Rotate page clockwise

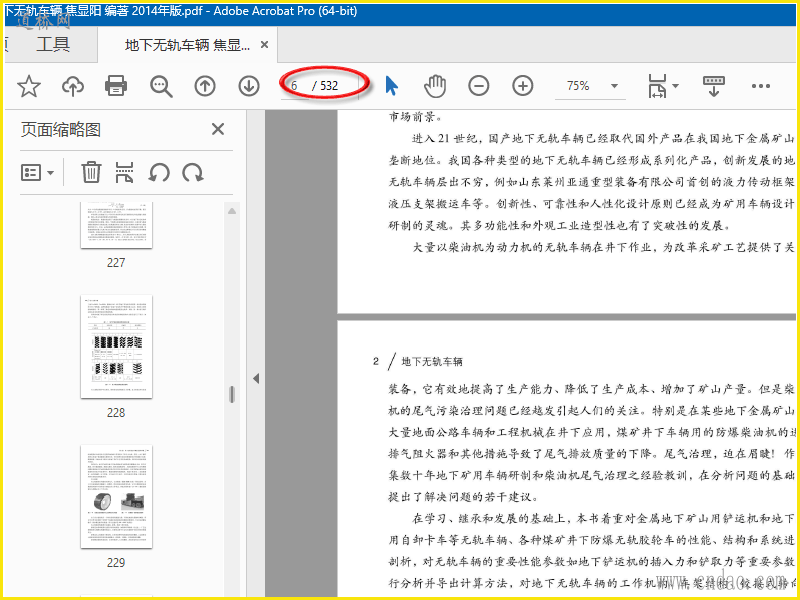click(193, 172)
